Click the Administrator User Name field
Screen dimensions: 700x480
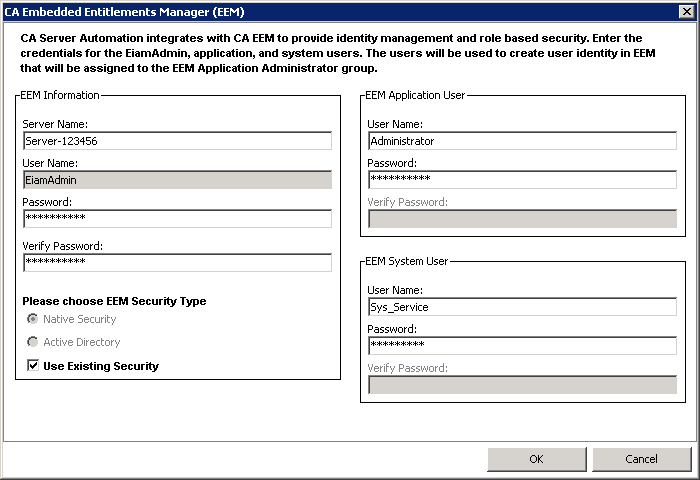[522, 141]
